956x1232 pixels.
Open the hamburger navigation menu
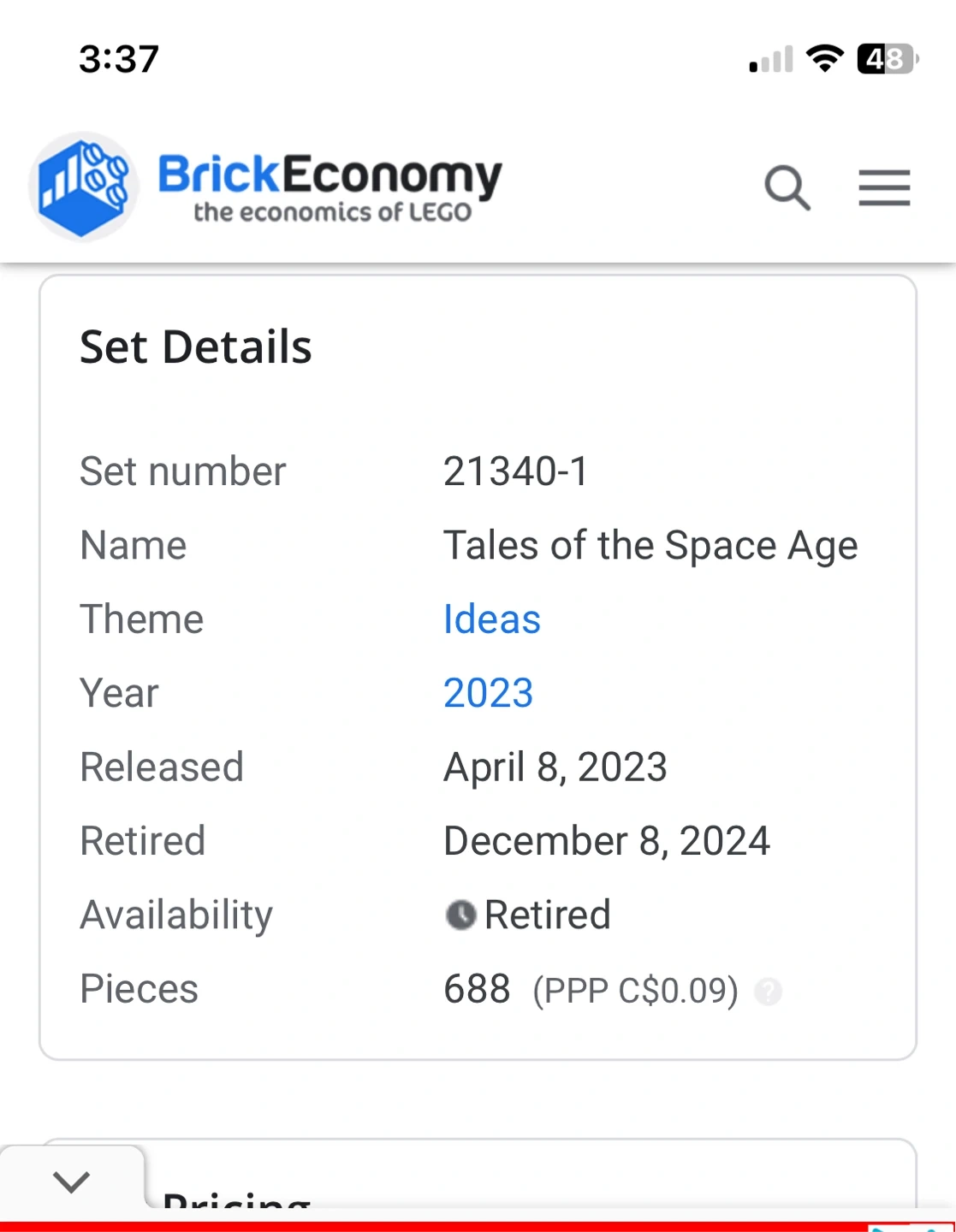click(x=884, y=187)
